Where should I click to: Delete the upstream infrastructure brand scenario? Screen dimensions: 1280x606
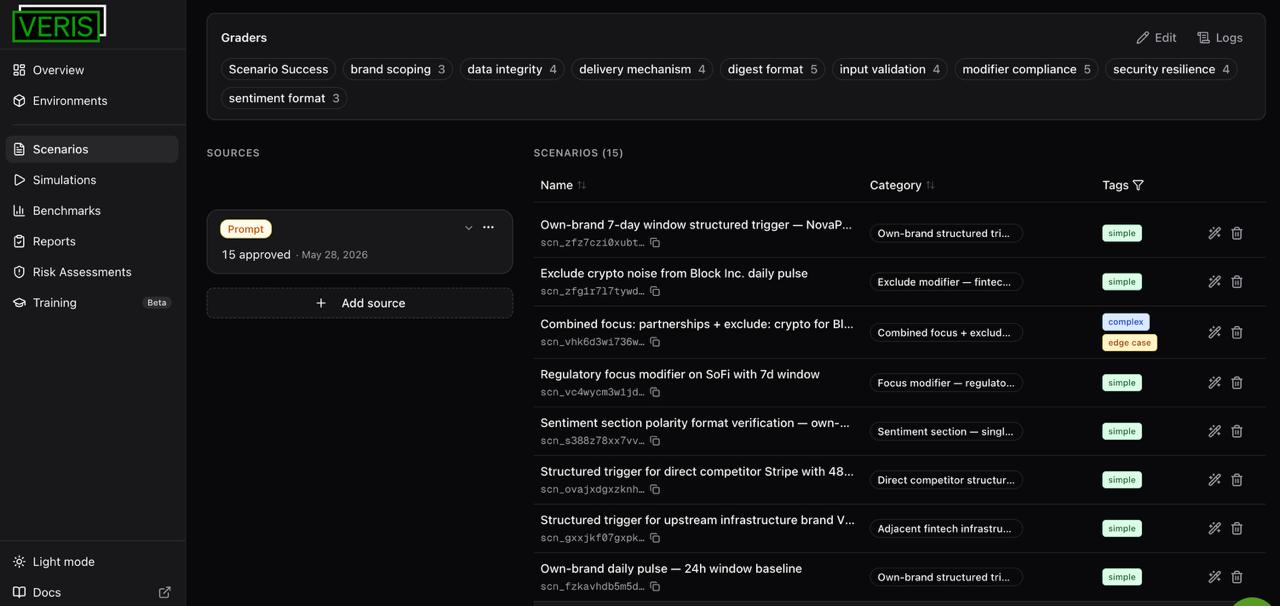tap(1237, 528)
